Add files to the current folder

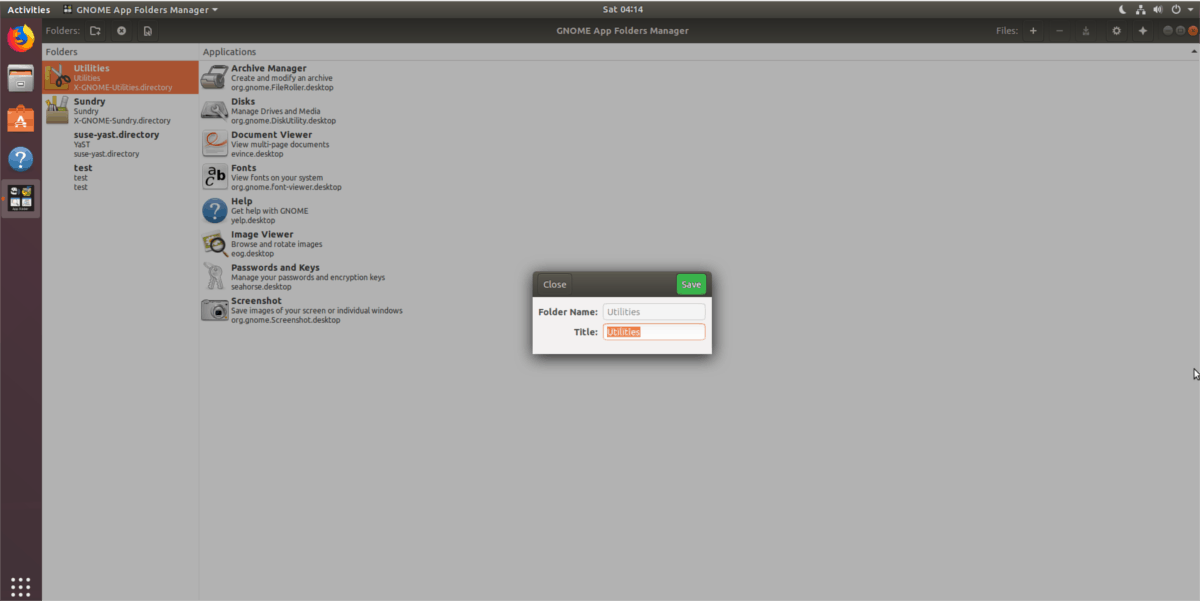(x=1032, y=30)
